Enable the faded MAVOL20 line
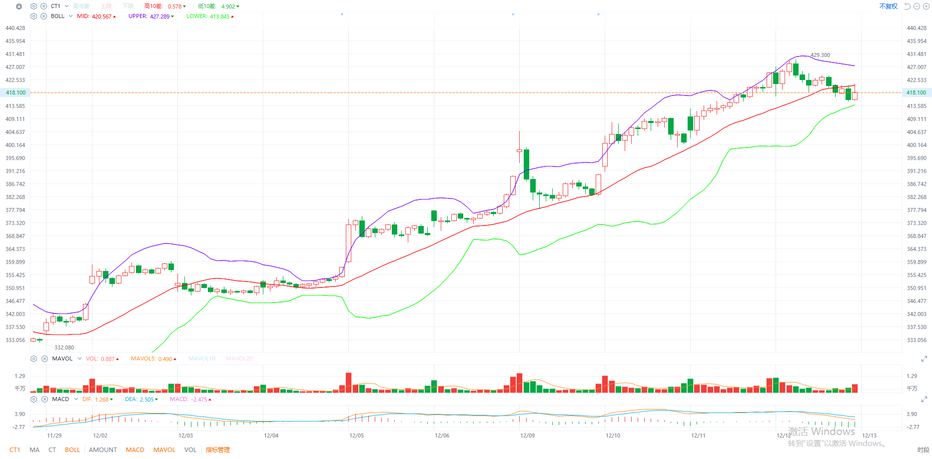 [x=240, y=359]
